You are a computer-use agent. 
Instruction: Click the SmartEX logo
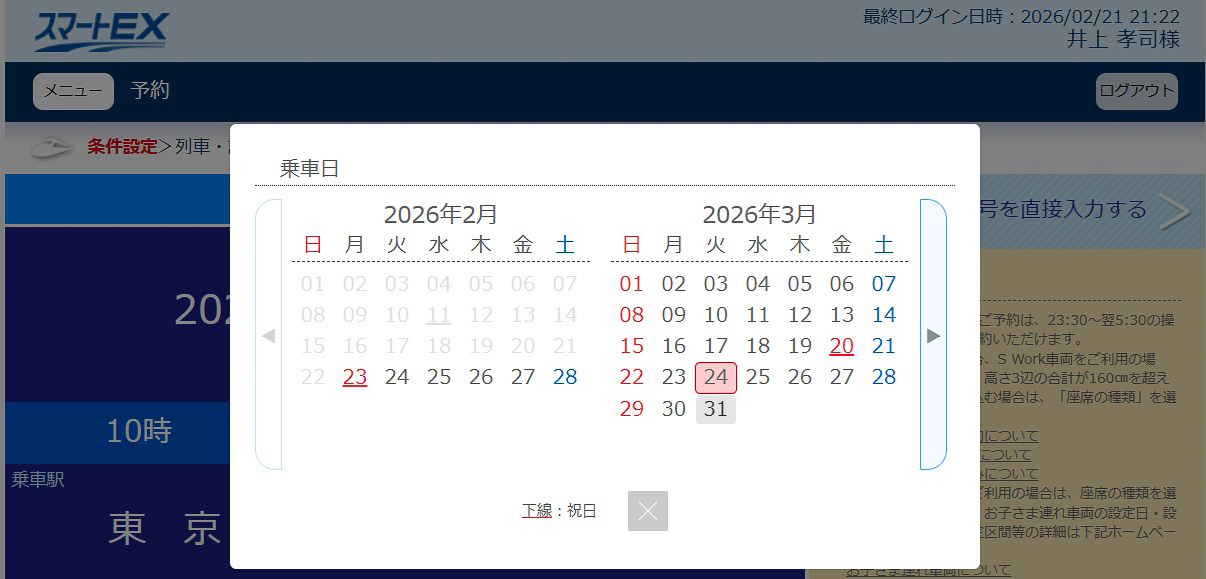[101, 31]
